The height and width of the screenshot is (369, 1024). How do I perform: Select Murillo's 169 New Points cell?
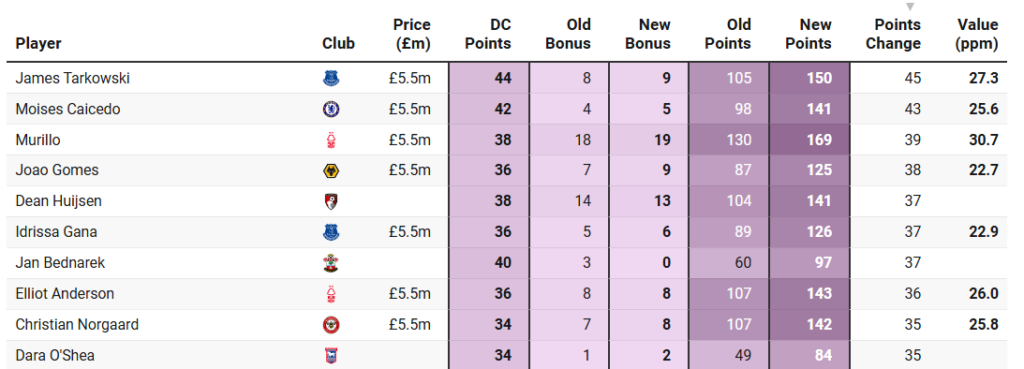point(810,140)
